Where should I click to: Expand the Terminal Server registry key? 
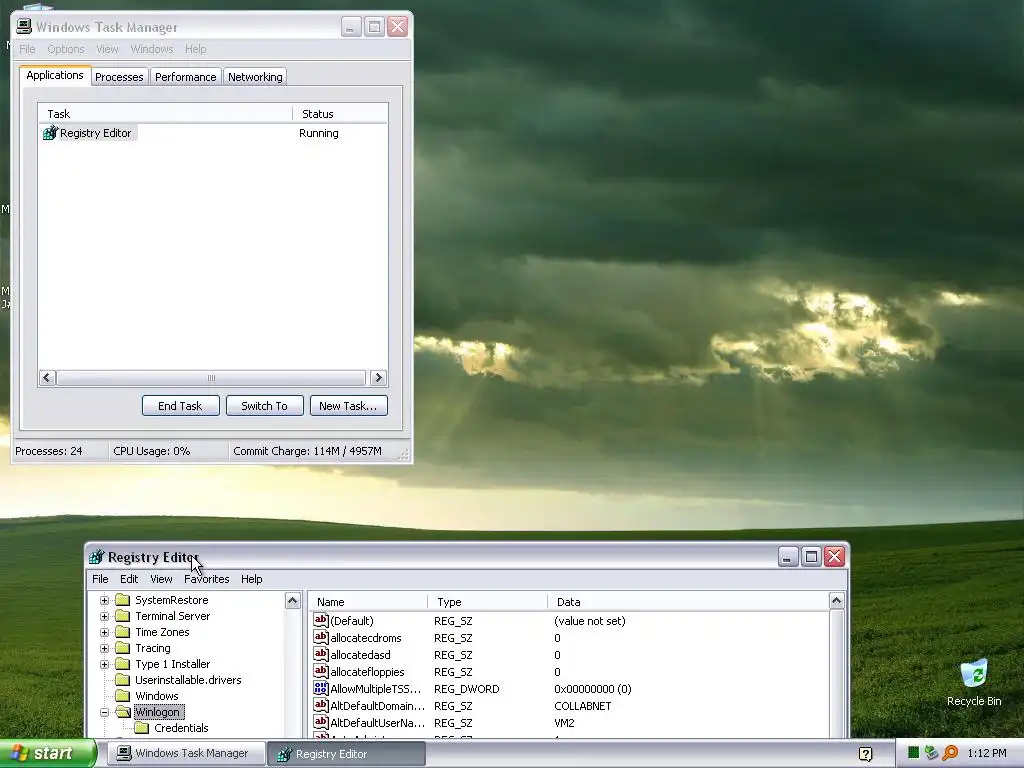[x=104, y=616]
